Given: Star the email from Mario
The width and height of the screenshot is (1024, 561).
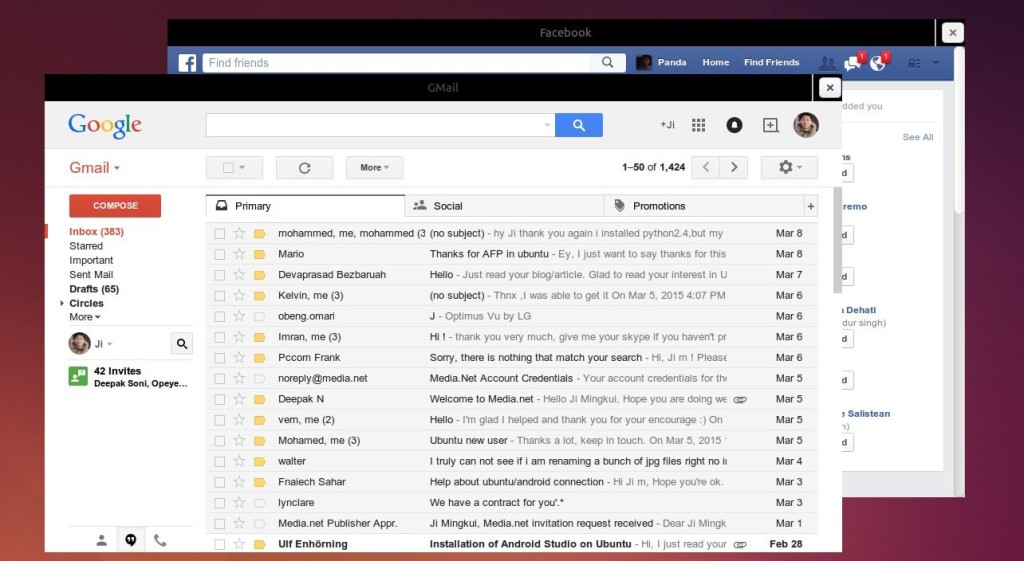Looking at the screenshot, I should (x=239, y=254).
